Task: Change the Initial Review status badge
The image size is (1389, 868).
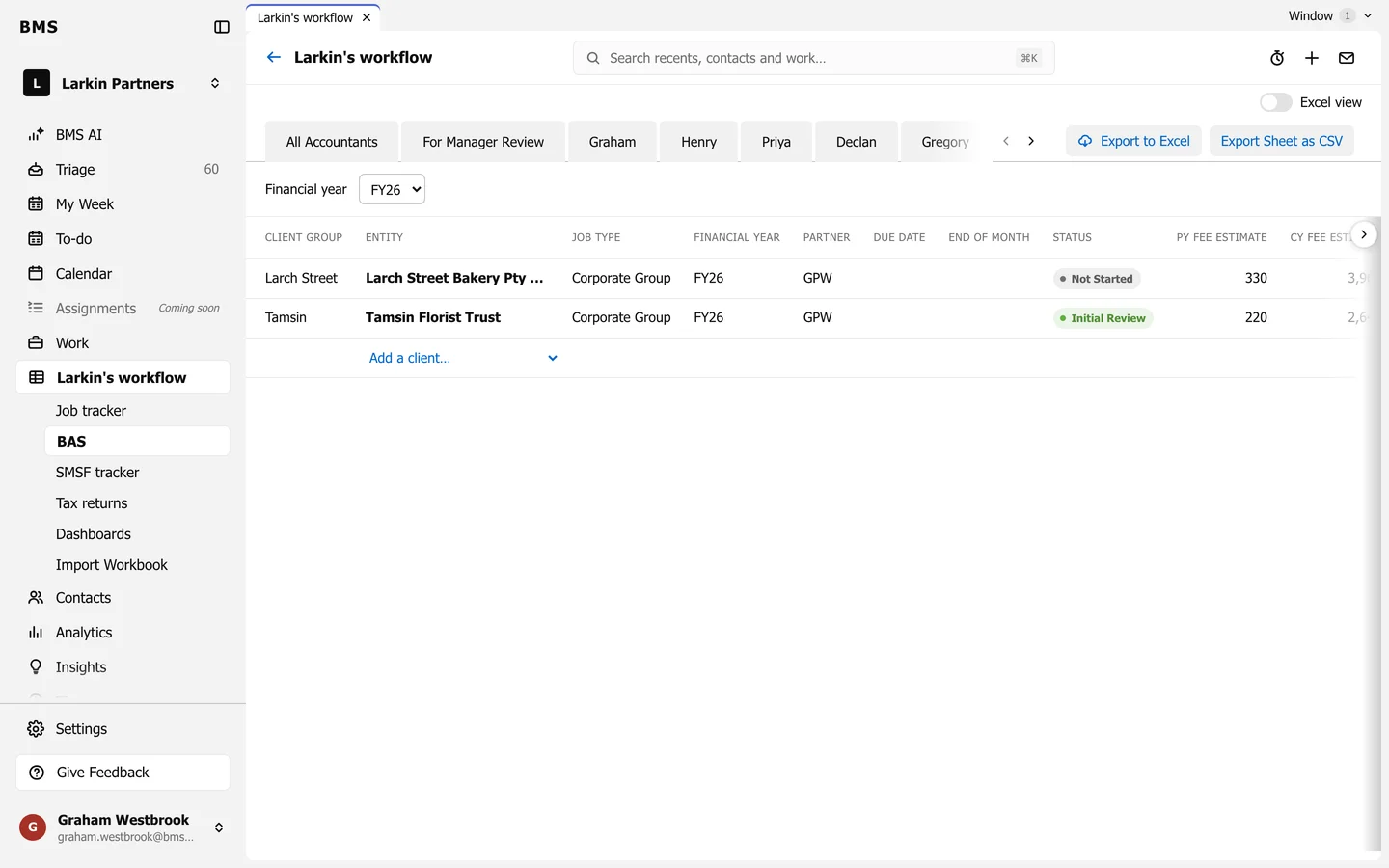Action: pos(1103,318)
